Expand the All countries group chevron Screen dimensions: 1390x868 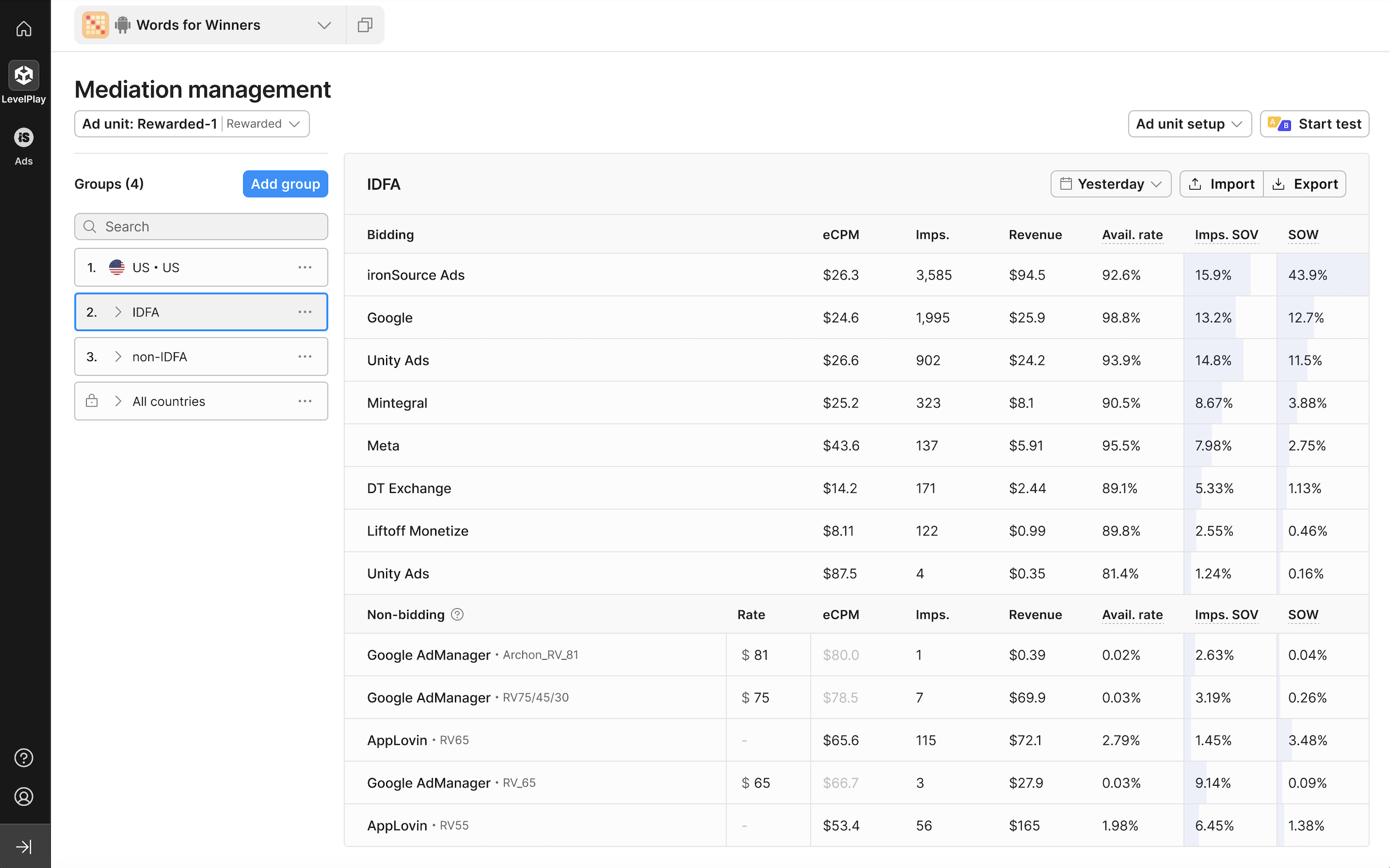tap(117, 401)
